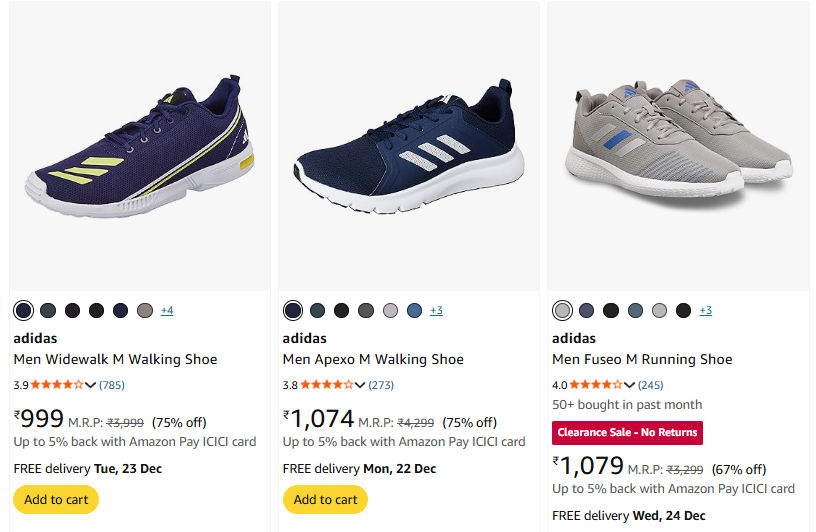Add the Apexo M Walking Shoe to cart

325,499
